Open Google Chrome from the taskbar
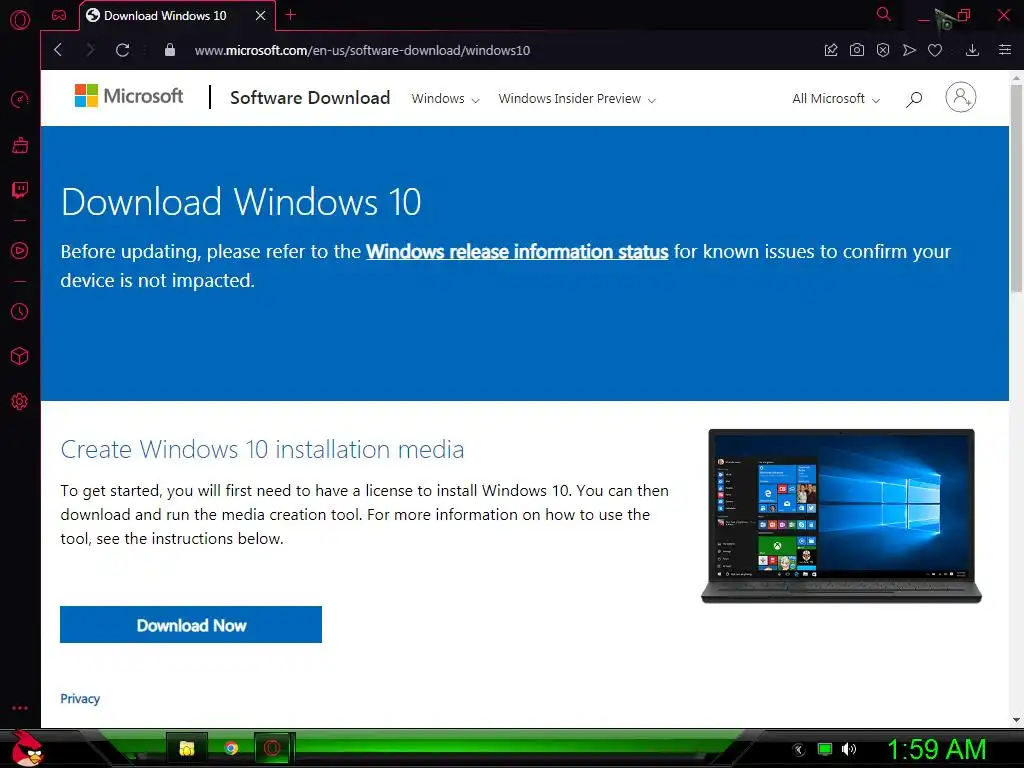 [231, 748]
